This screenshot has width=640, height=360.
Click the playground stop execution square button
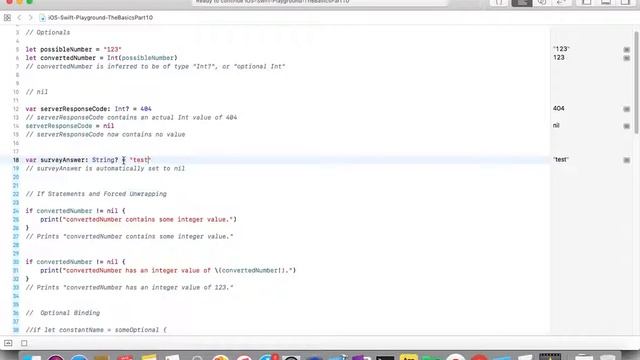click(x=24, y=343)
